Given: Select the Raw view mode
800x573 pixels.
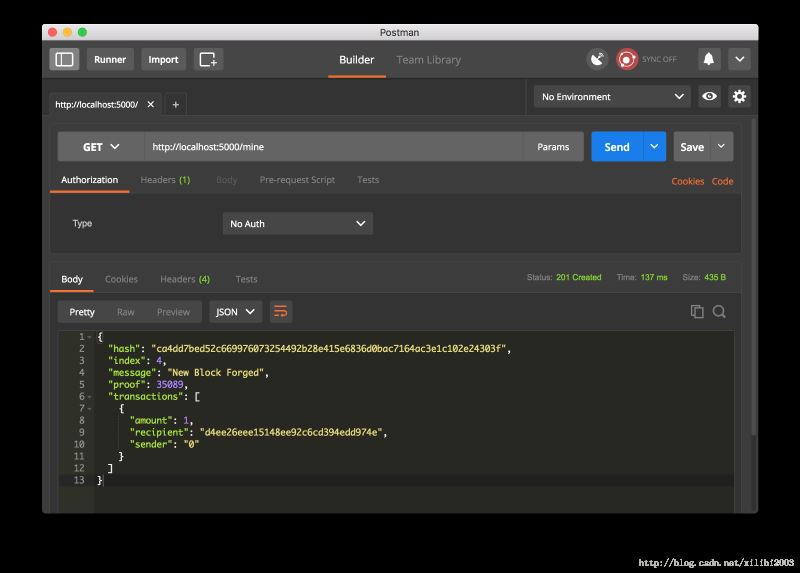Looking at the screenshot, I should pyautogui.click(x=126, y=312).
